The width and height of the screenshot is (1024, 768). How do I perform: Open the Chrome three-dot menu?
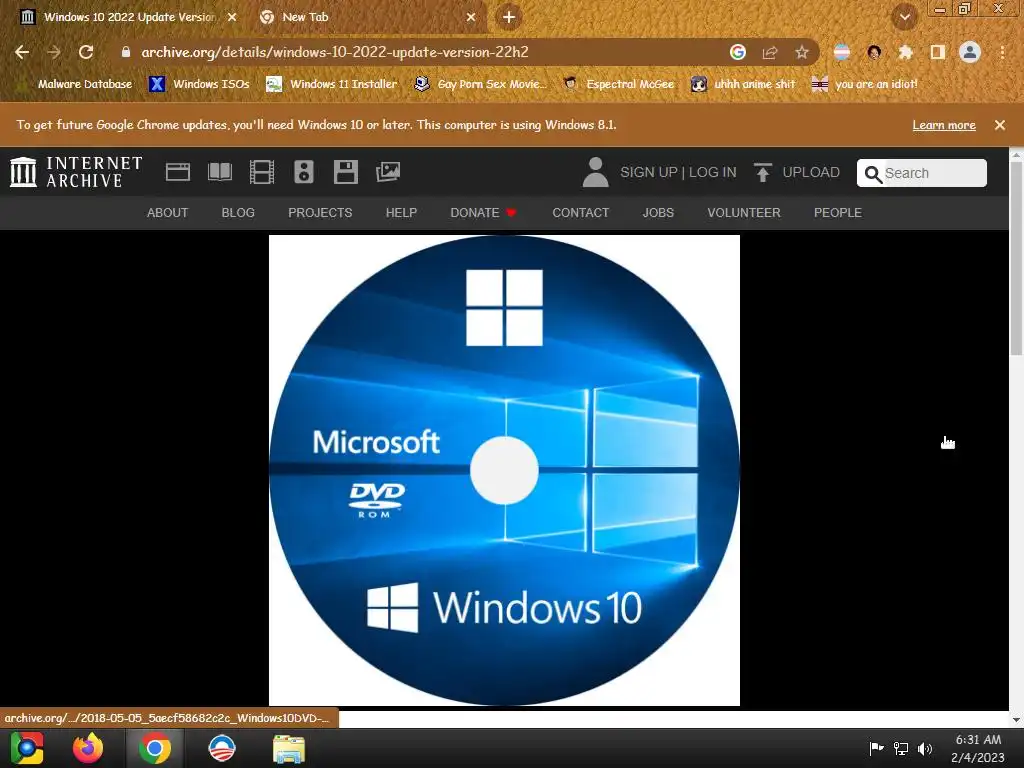point(1002,52)
